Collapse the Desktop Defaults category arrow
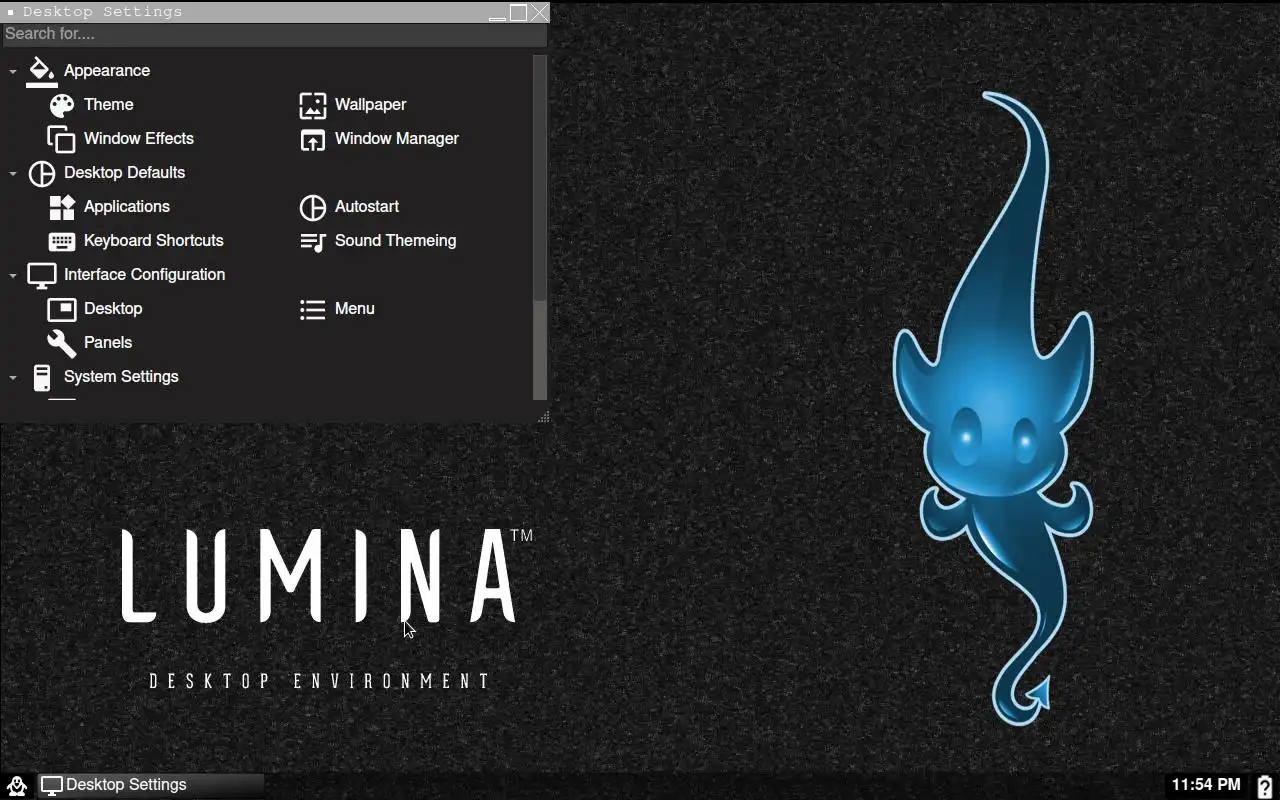The height and width of the screenshot is (800, 1280). 13,173
